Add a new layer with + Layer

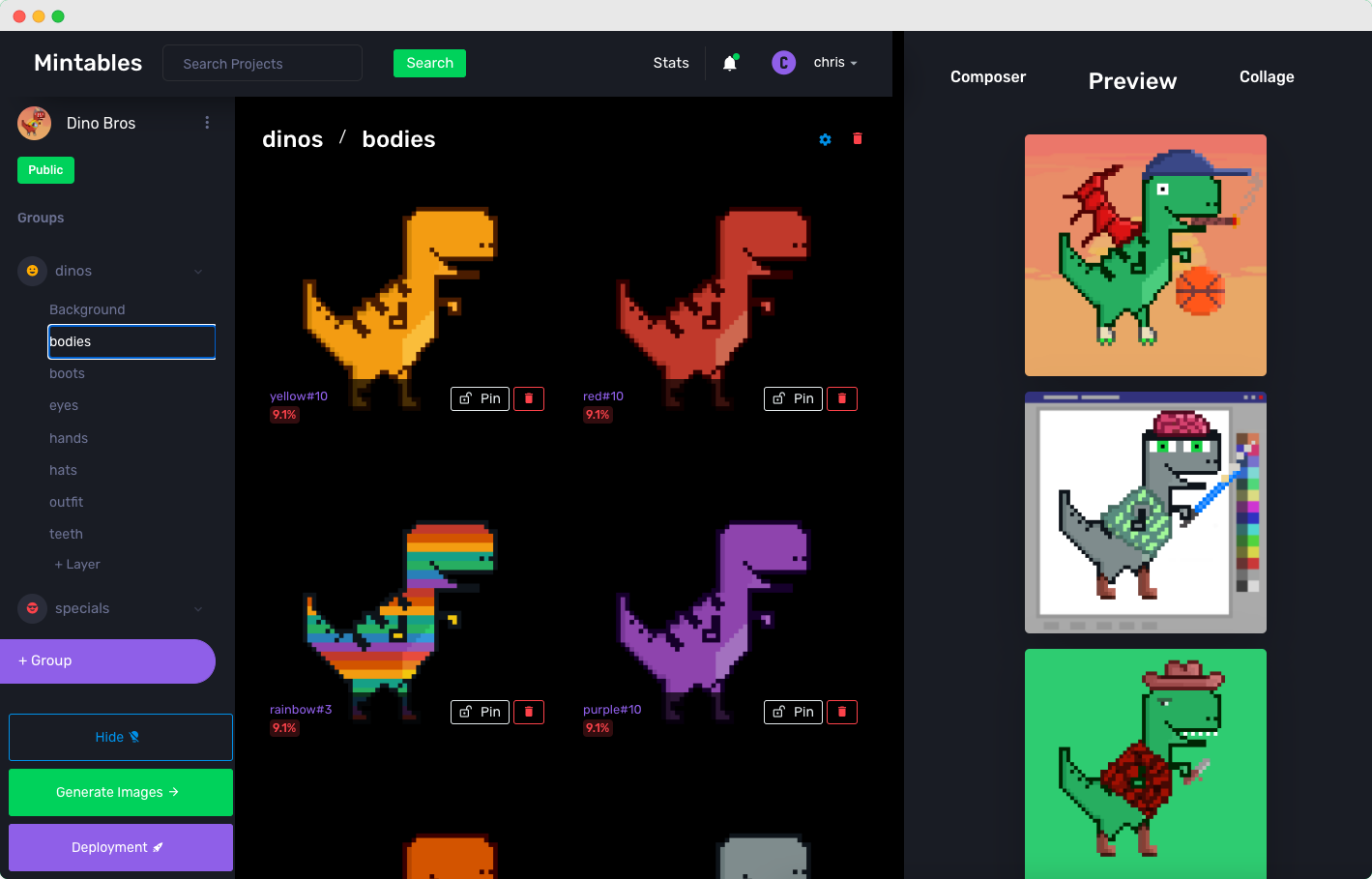click(x=77, y=565)
